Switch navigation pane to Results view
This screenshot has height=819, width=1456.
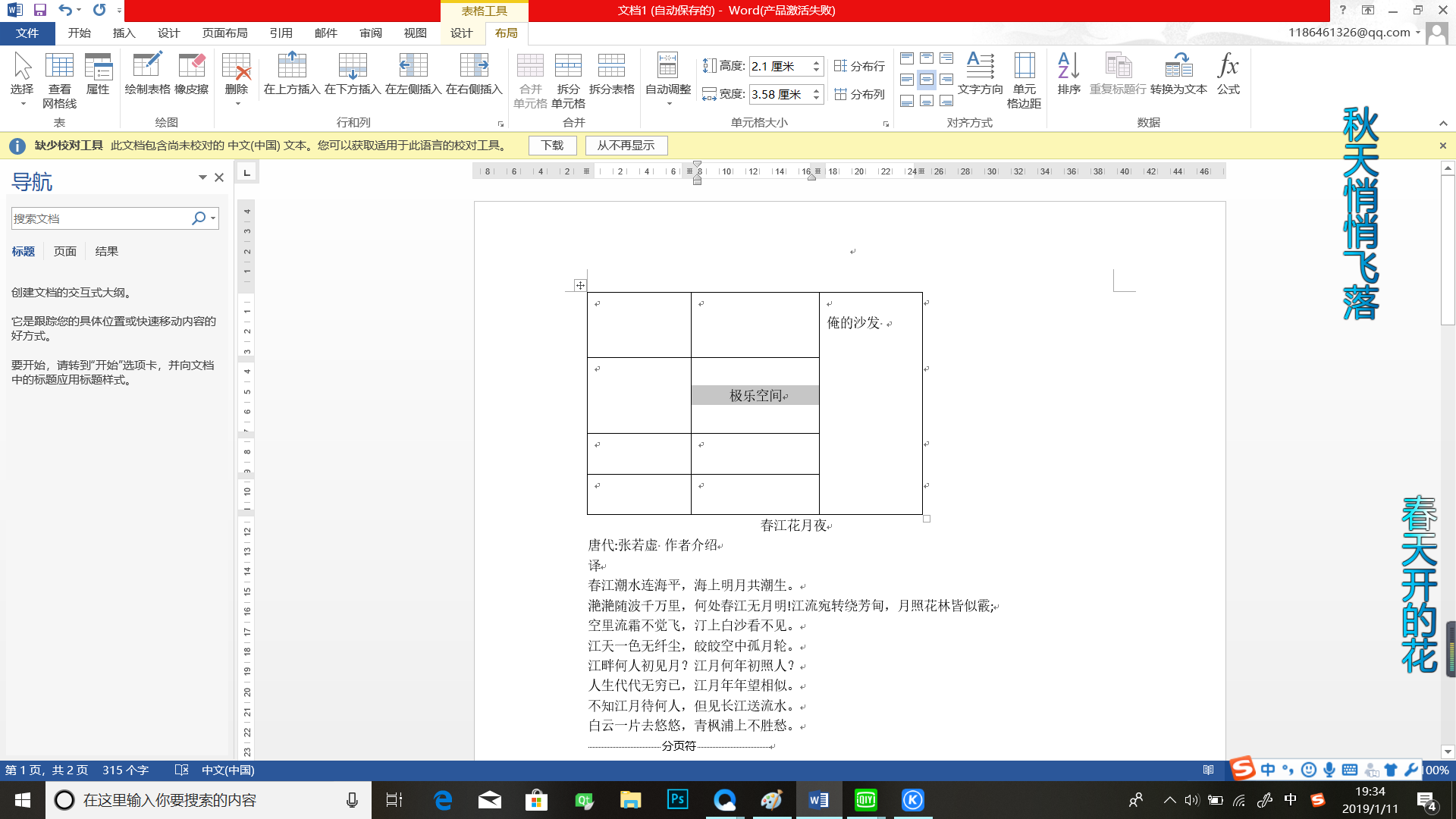(107, 252)
